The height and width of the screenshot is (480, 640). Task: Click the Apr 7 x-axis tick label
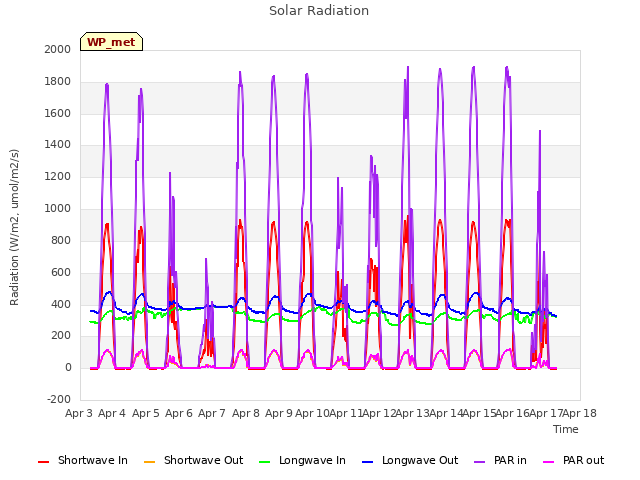click(212, 413)
